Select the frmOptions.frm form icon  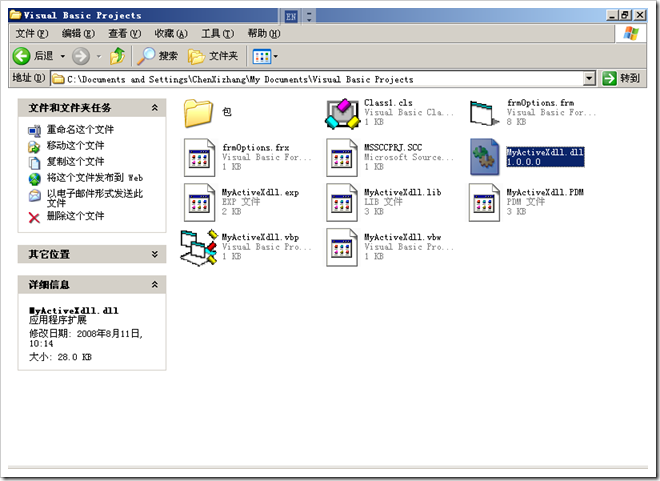click(x=484, y=113)
